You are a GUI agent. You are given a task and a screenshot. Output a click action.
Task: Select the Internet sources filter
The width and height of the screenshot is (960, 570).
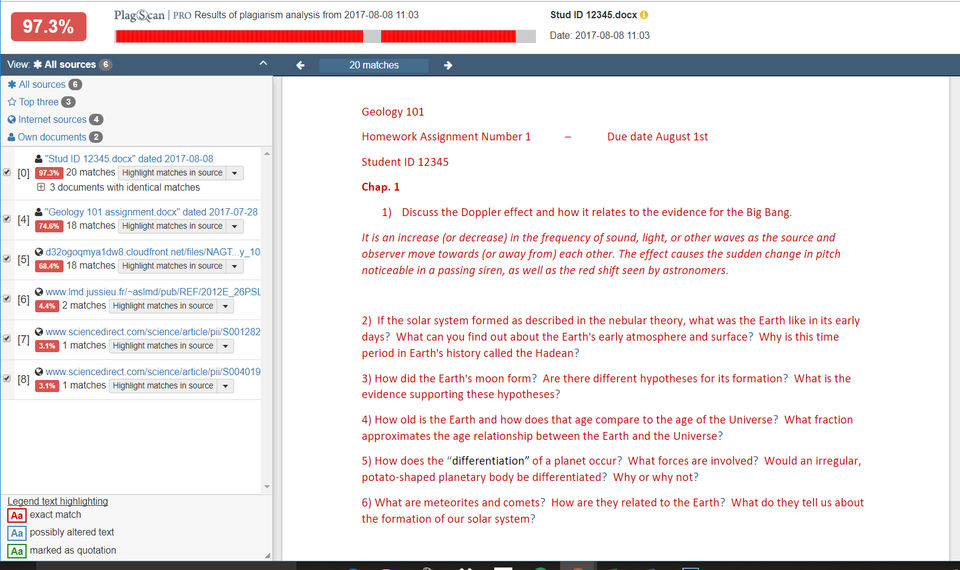55,119
